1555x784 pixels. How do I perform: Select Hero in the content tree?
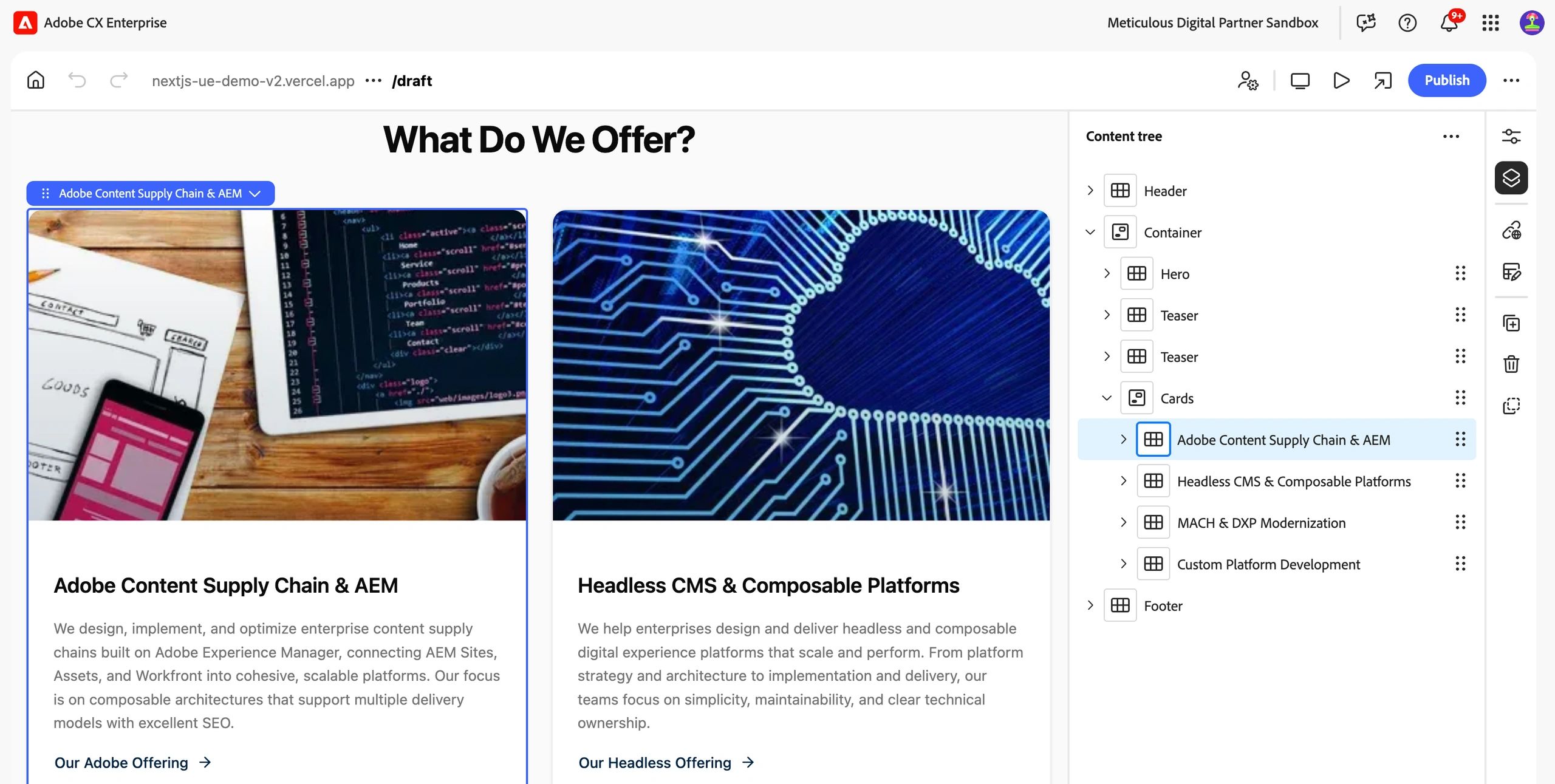tap(1277, 273)
